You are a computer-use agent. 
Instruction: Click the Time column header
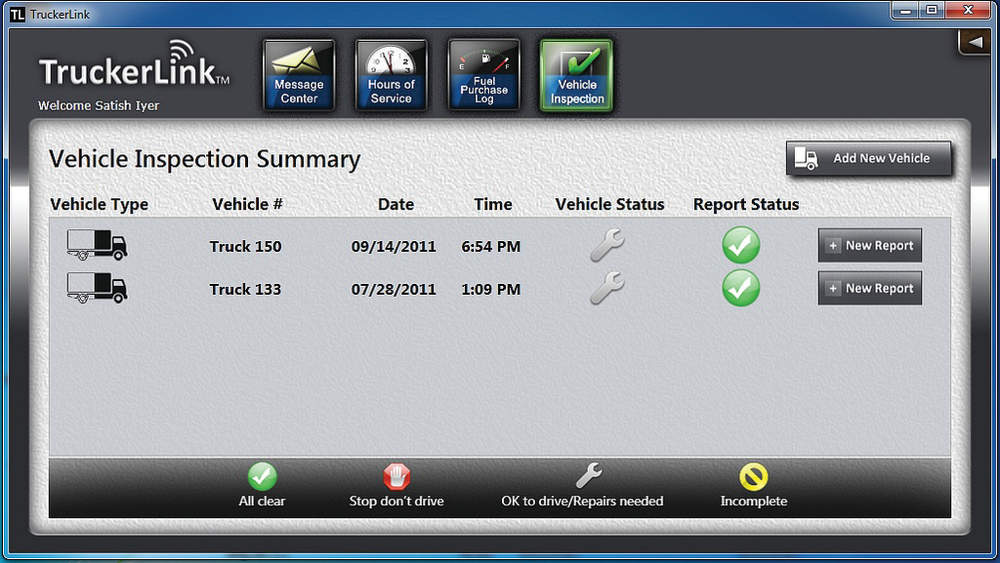click(493, 204)
